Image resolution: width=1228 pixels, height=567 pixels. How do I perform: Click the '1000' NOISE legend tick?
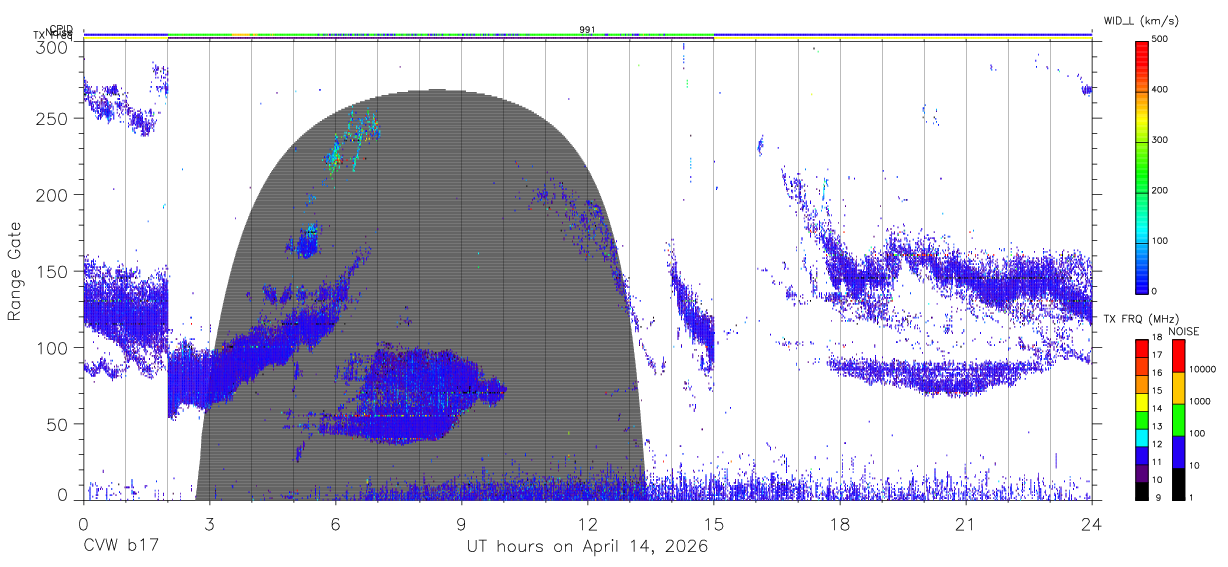click(x=1200, y=402)
